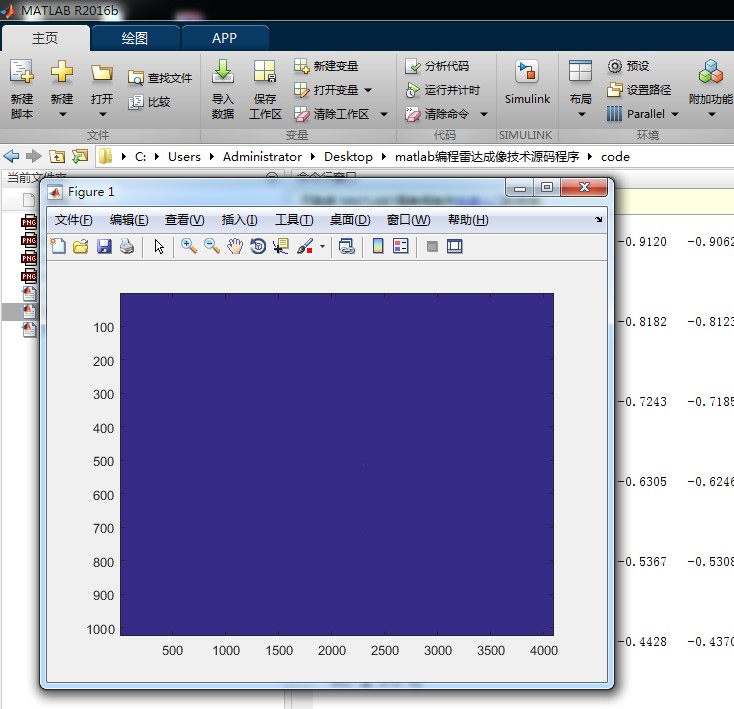Expand Open Variable (打开变量) dropdown
This screenshot has width=734, height=709.
368,90
